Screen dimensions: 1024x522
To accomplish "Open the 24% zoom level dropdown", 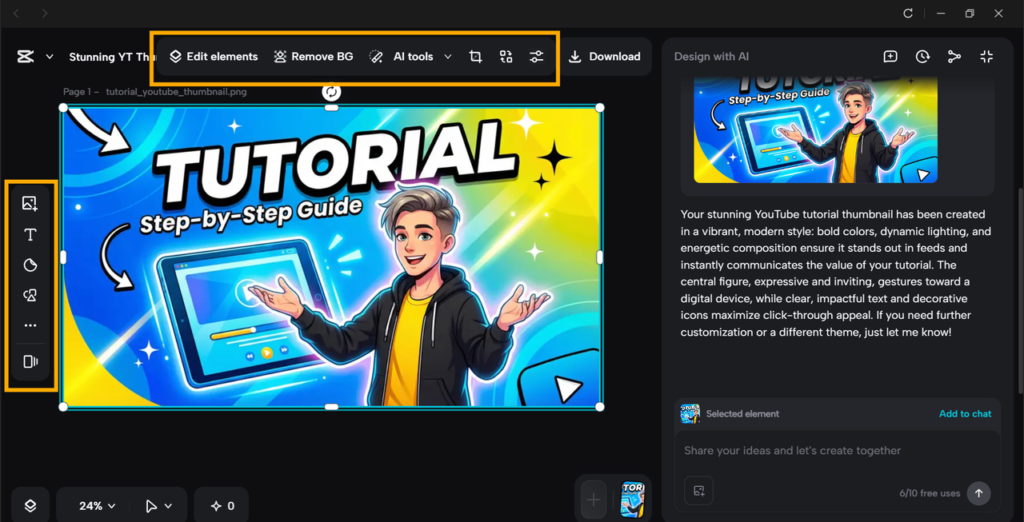I will click(97, 506).
